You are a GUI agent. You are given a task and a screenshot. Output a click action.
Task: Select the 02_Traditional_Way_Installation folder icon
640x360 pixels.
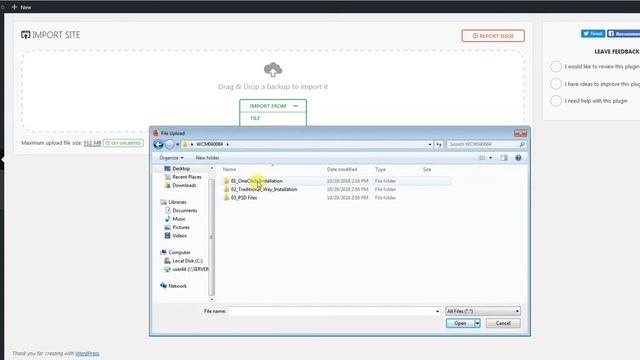click(x=227, y=189)
